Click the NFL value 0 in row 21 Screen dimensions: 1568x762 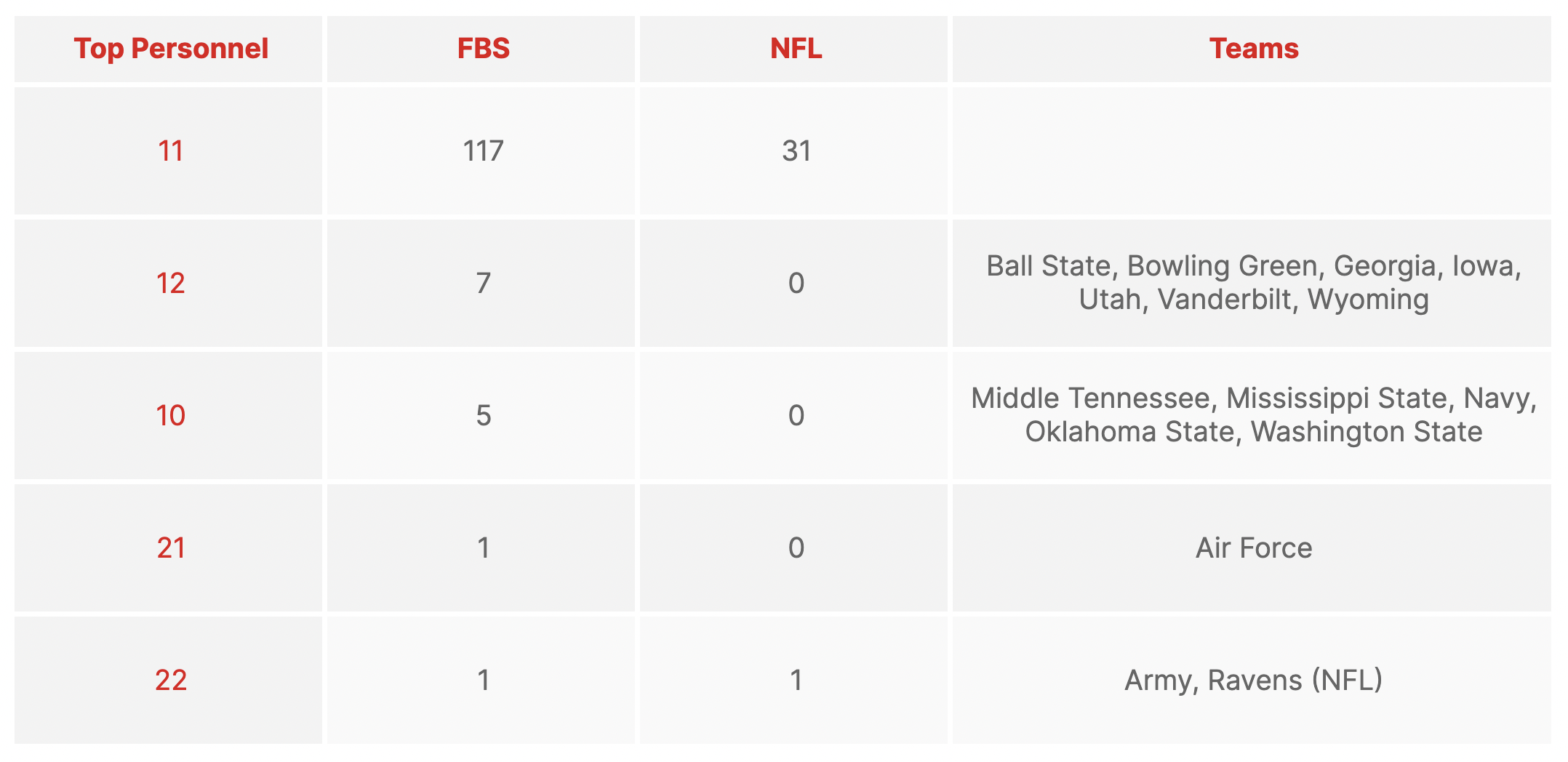tap(796, 548)
